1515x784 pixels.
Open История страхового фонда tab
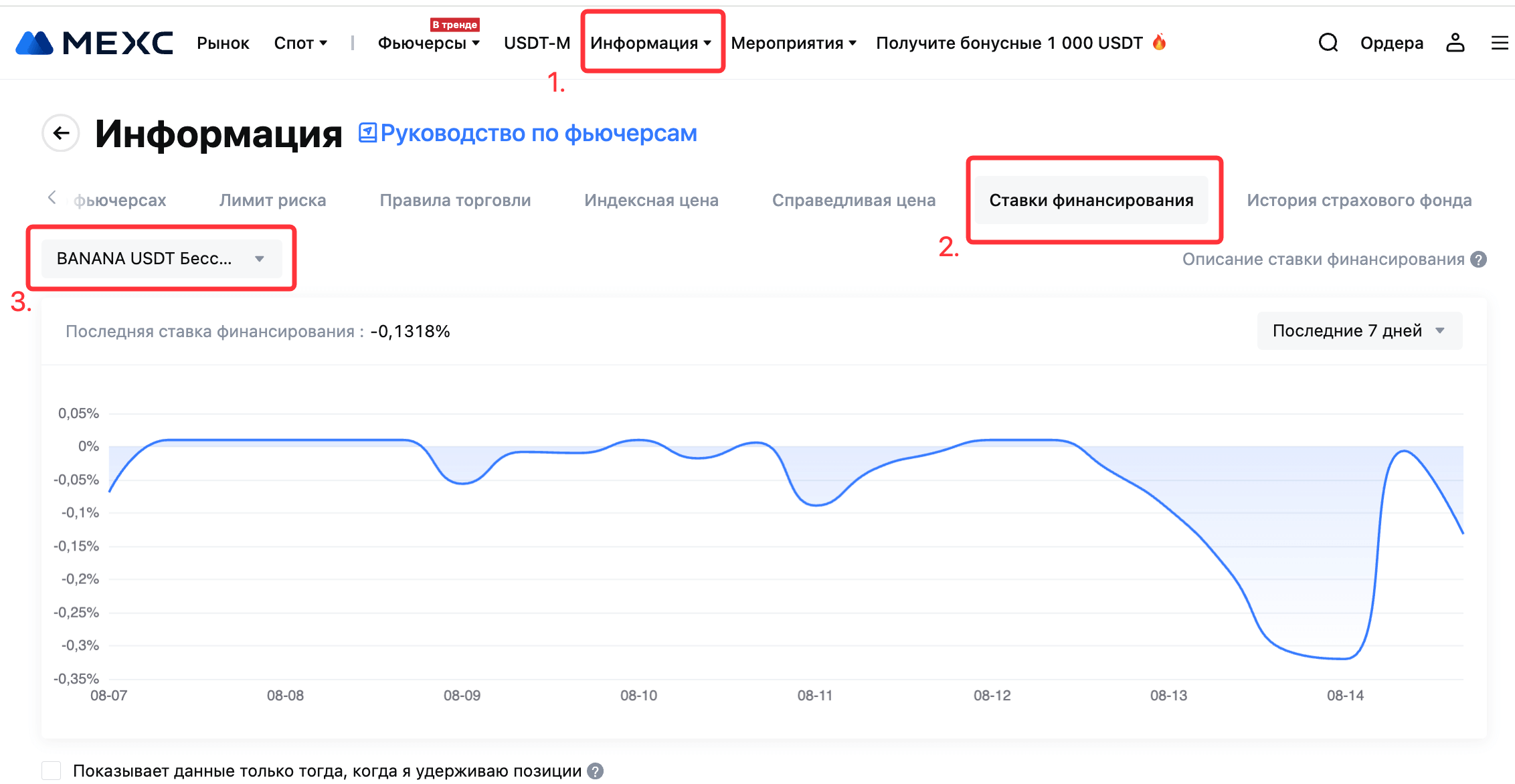pos(1358,200)
